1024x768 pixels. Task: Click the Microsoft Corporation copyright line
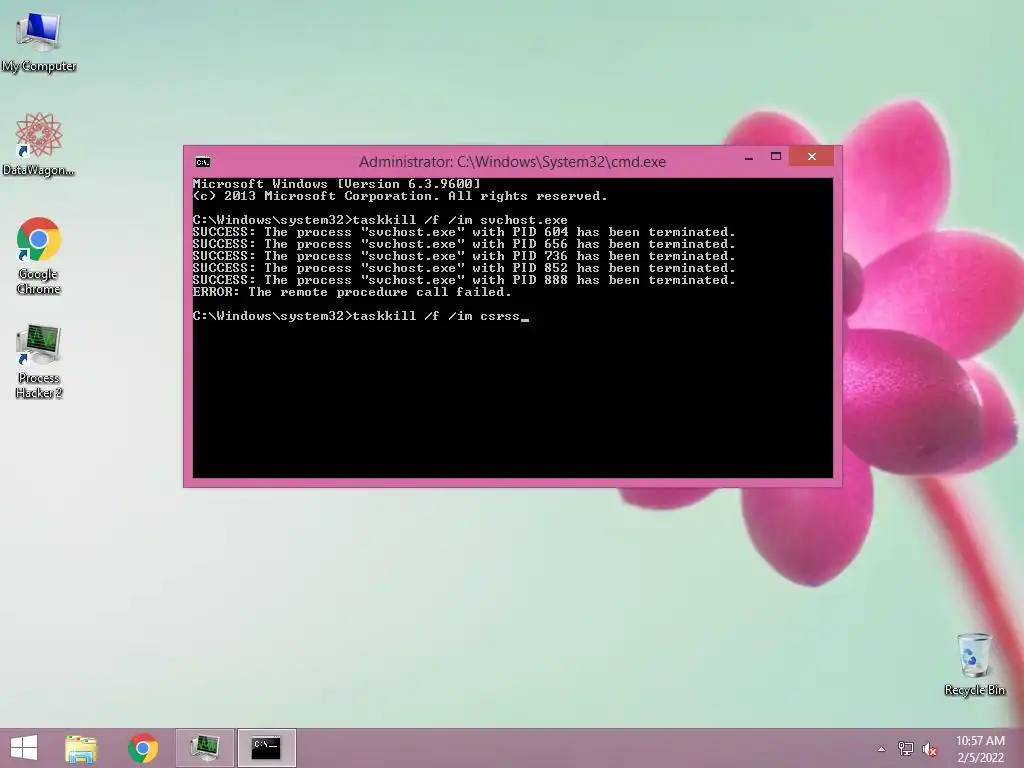pyautogui.click(x=400, y=196)
